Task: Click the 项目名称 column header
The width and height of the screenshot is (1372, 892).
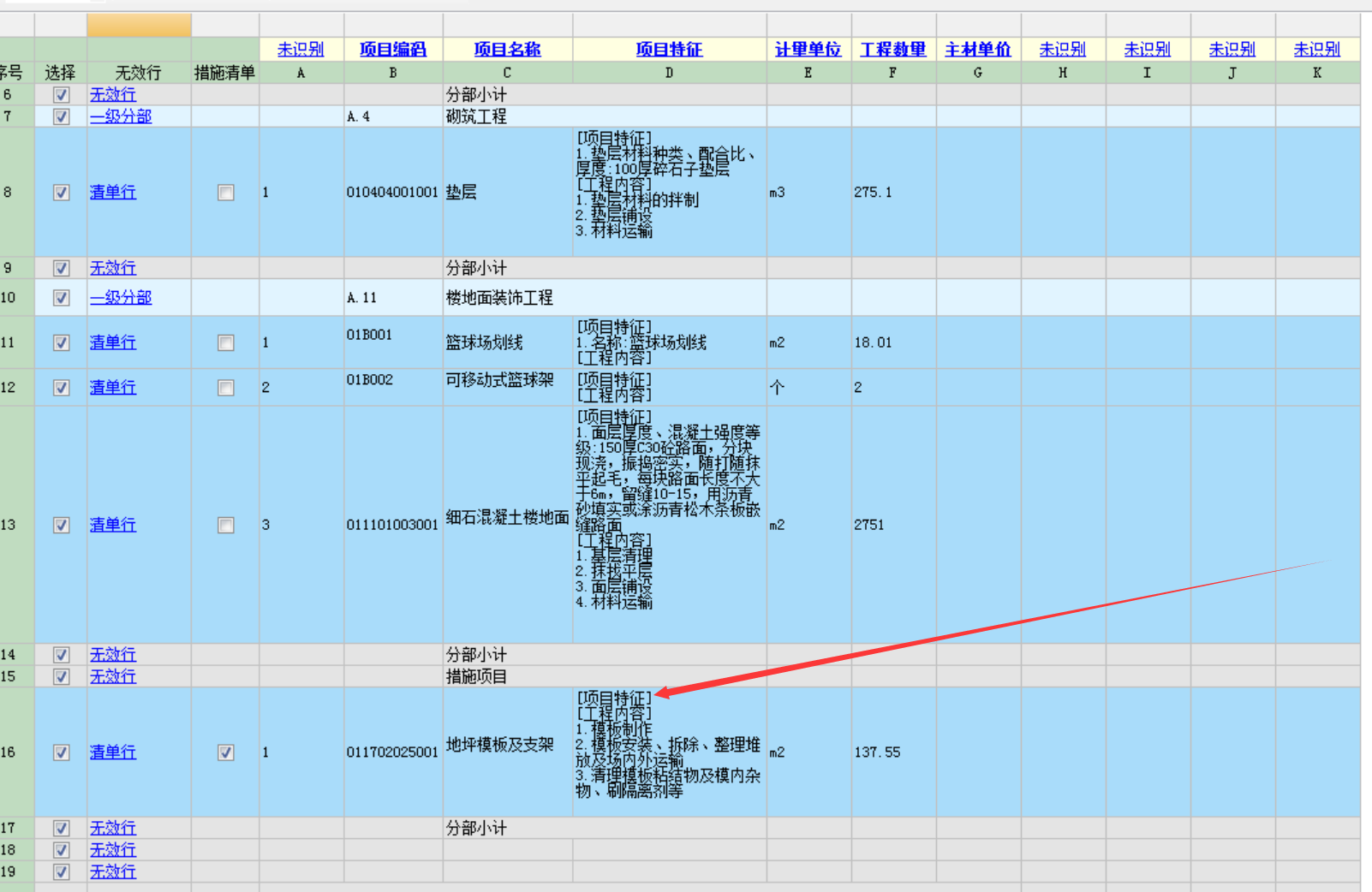Action: pos(507,50)
